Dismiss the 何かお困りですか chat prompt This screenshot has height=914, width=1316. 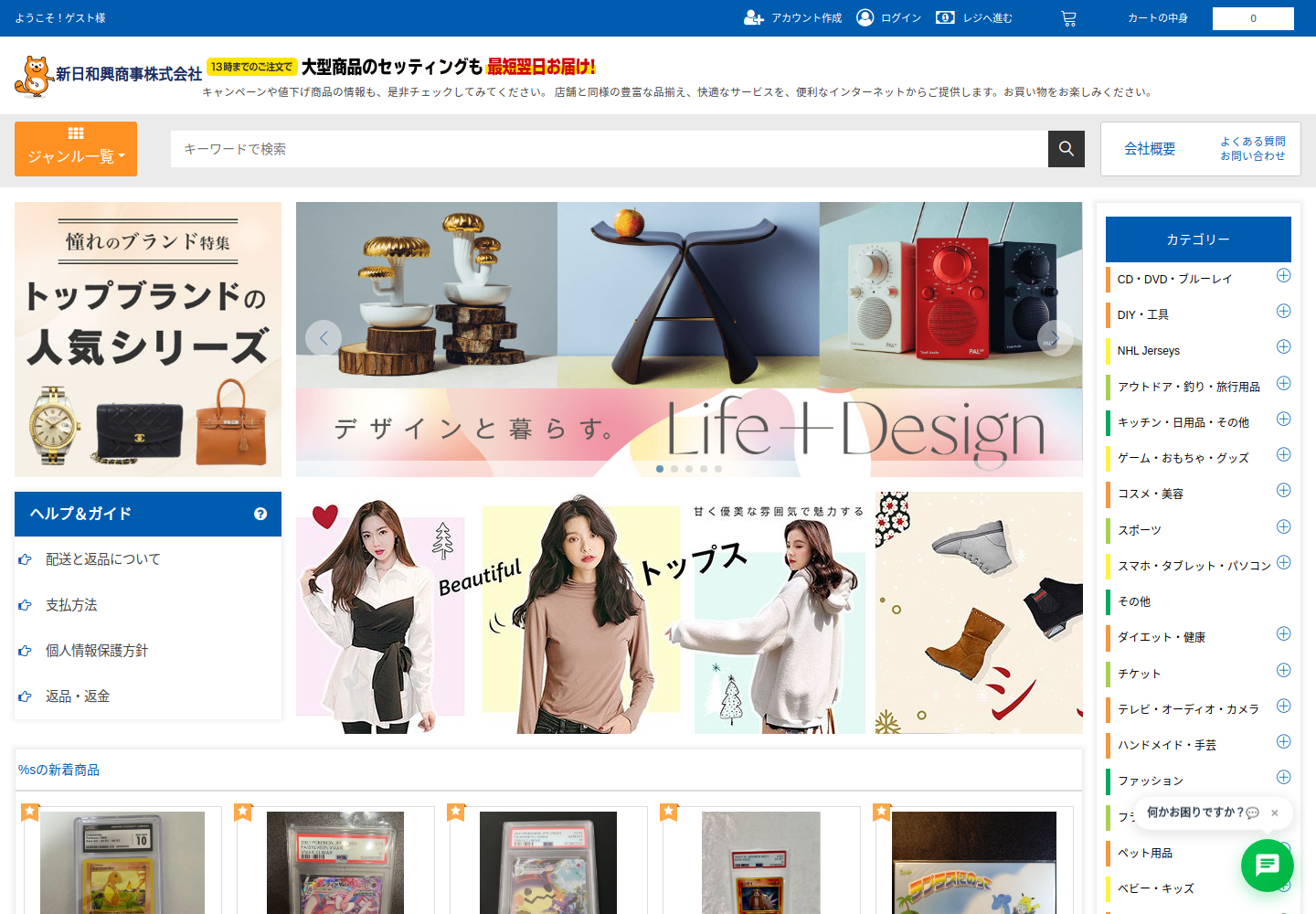pos(1274,813)
